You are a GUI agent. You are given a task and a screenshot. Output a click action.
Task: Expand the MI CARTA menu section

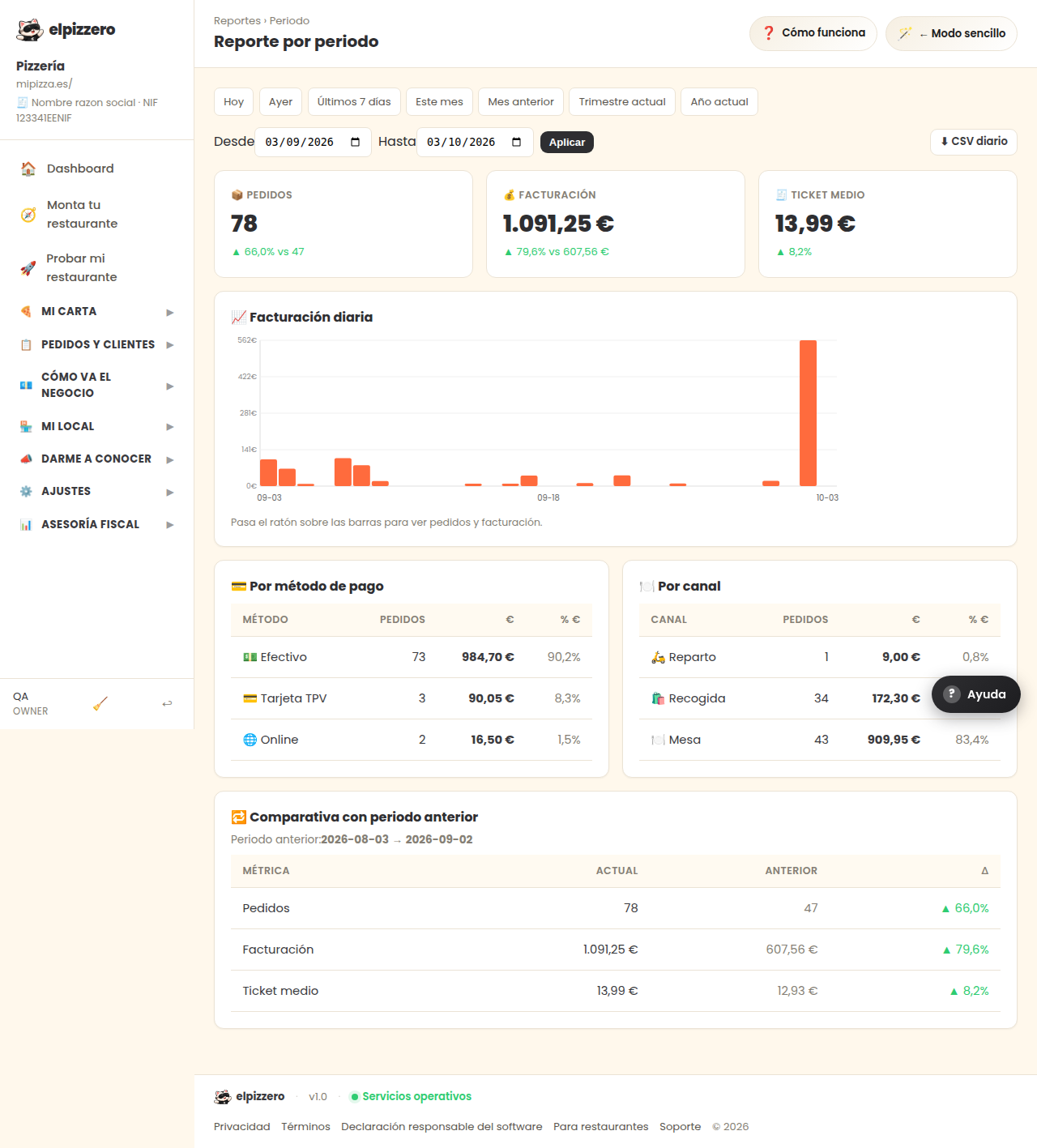[97, 312]
